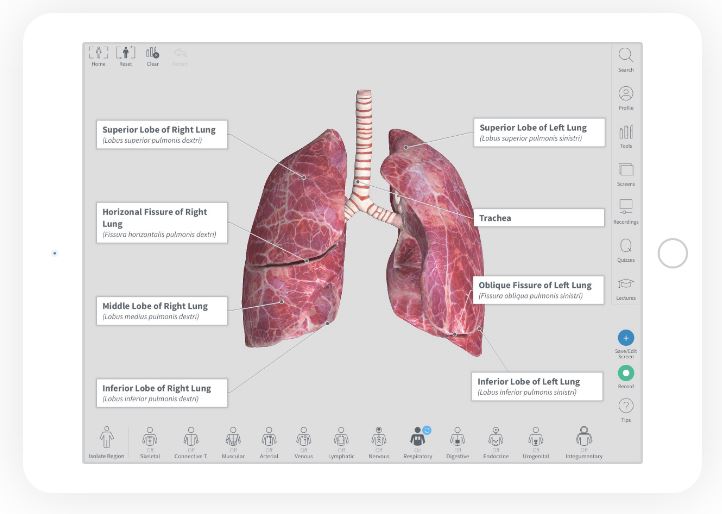The height and width of the screenshot is (514, 722).
Task: Open the Search tool
Action: pos(625,56)
